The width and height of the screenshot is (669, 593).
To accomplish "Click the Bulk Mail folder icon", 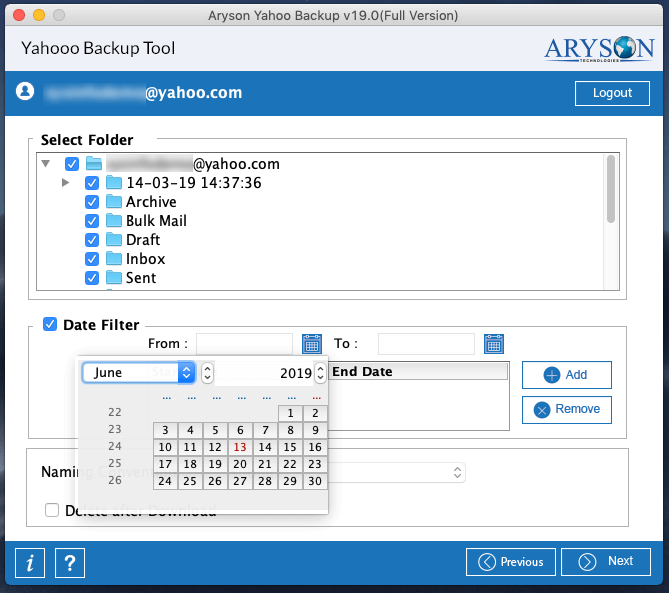I will tap(113, 221).
